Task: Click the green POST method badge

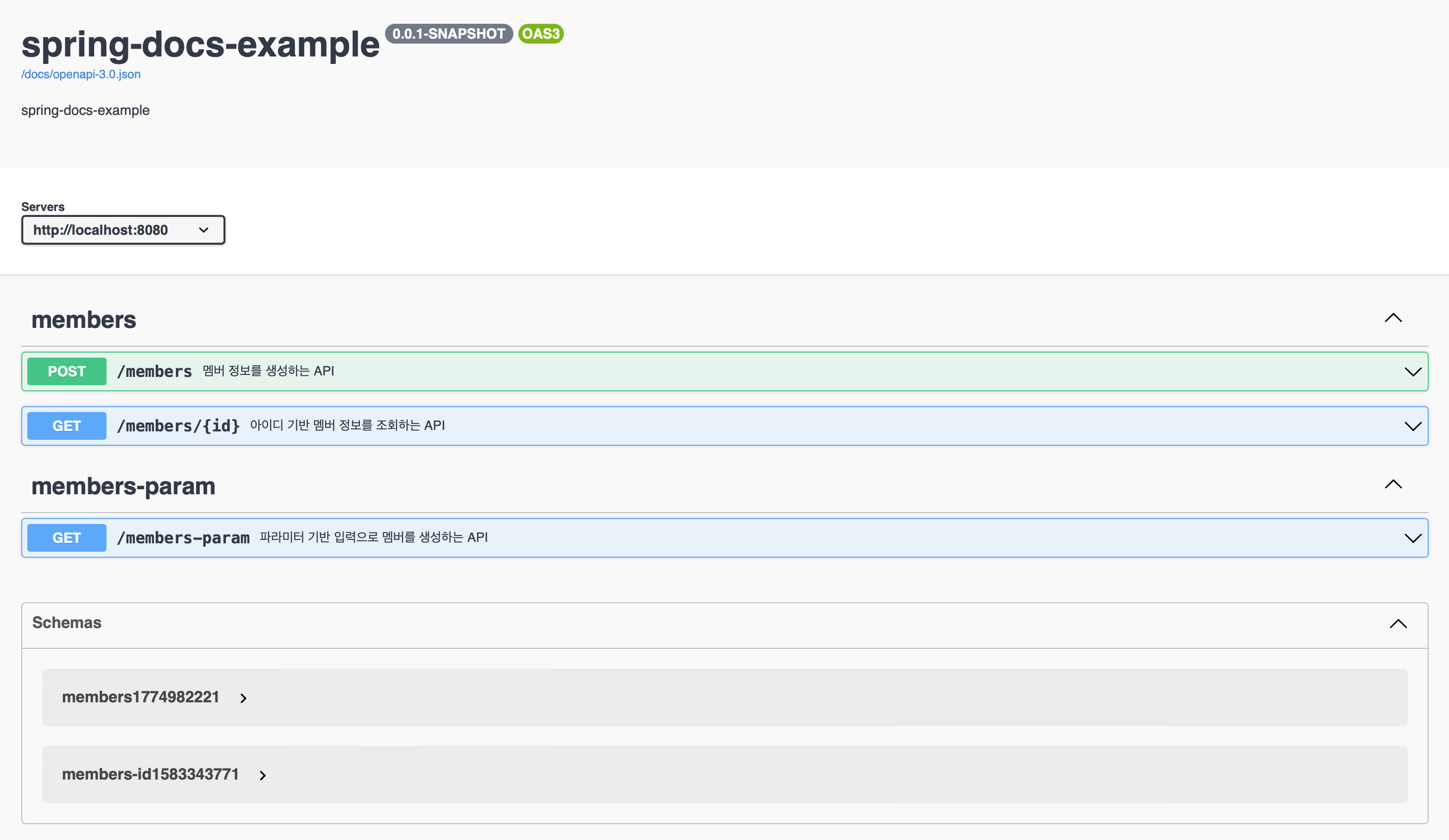Action: click(x=67, y=372)
